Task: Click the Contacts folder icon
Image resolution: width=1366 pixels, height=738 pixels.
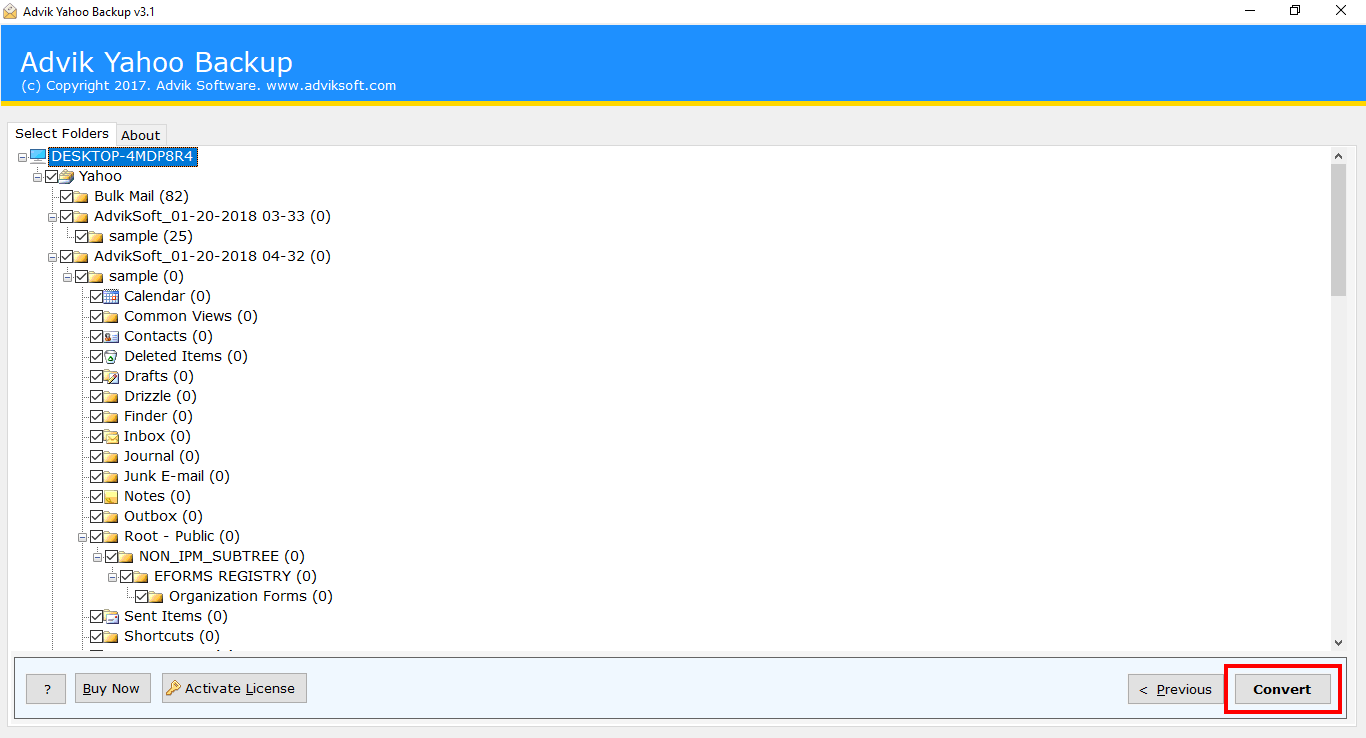Action: (x=112, y=336)
